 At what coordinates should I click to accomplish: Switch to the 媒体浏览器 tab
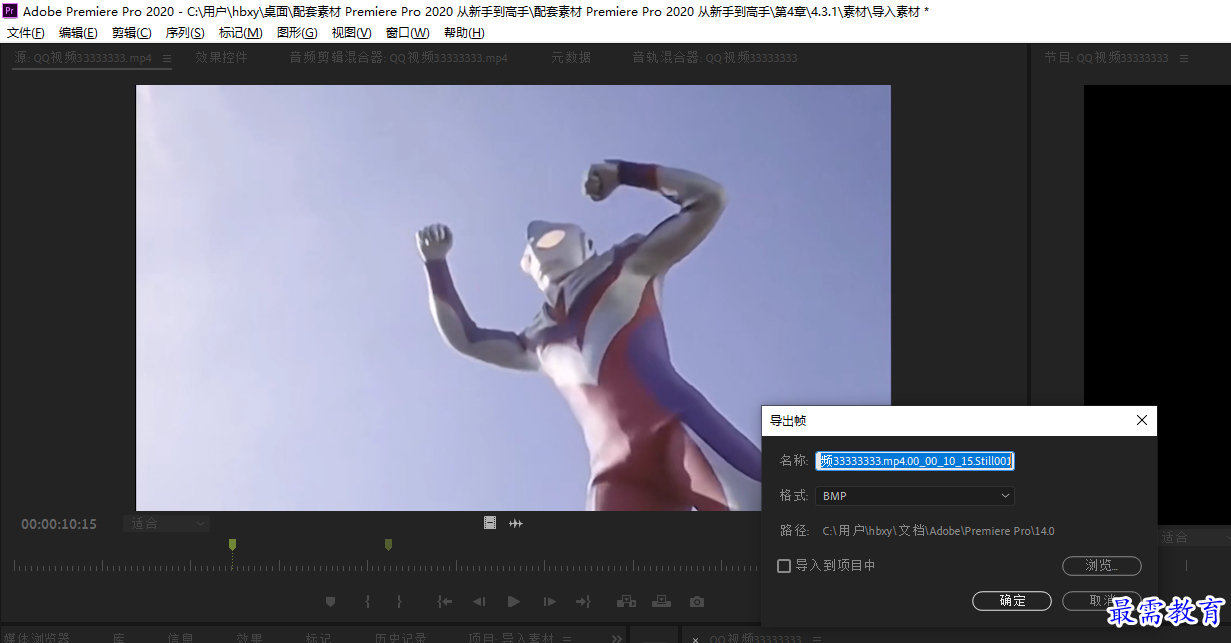[x=35, y=638]
